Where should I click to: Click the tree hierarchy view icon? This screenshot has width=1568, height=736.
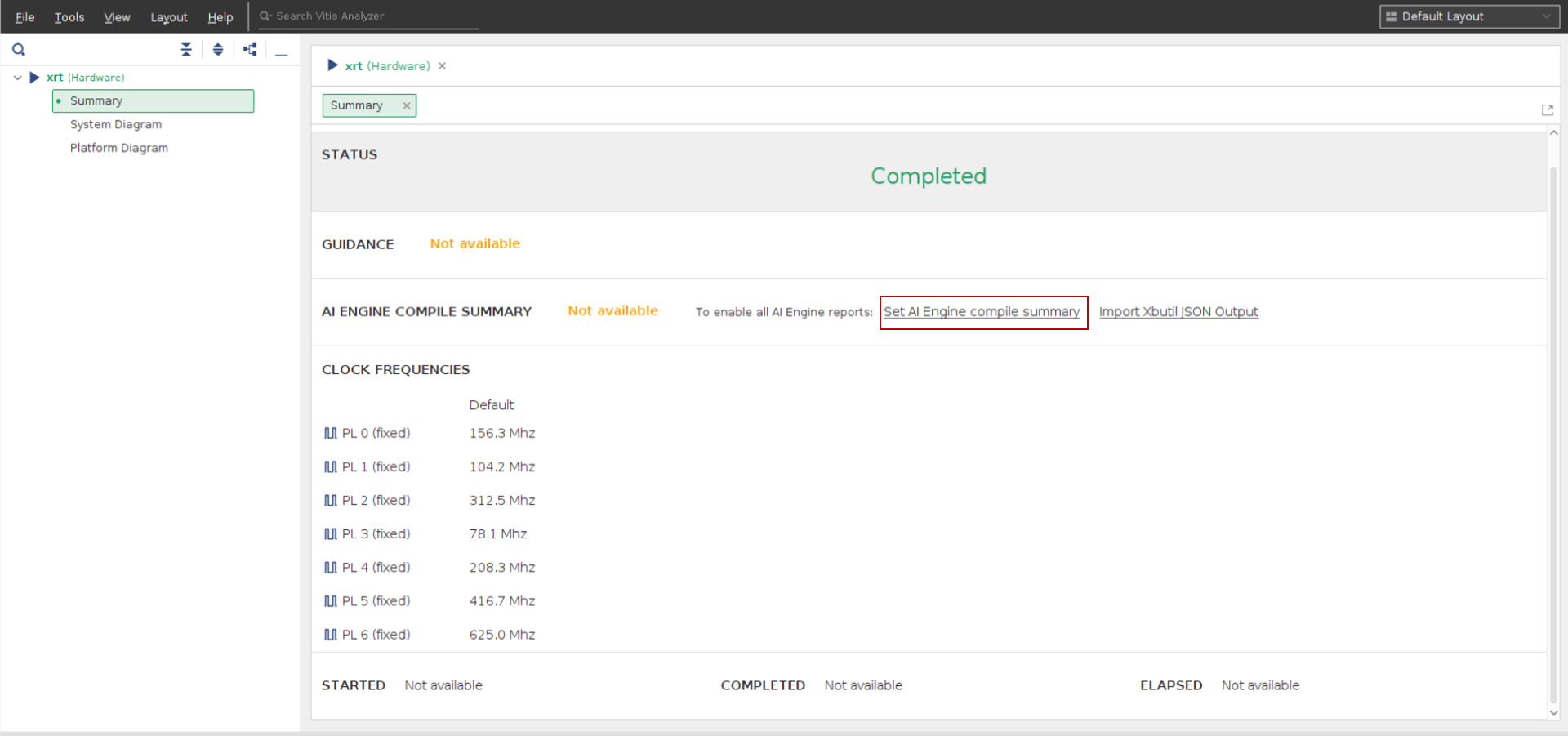[250, 50]
